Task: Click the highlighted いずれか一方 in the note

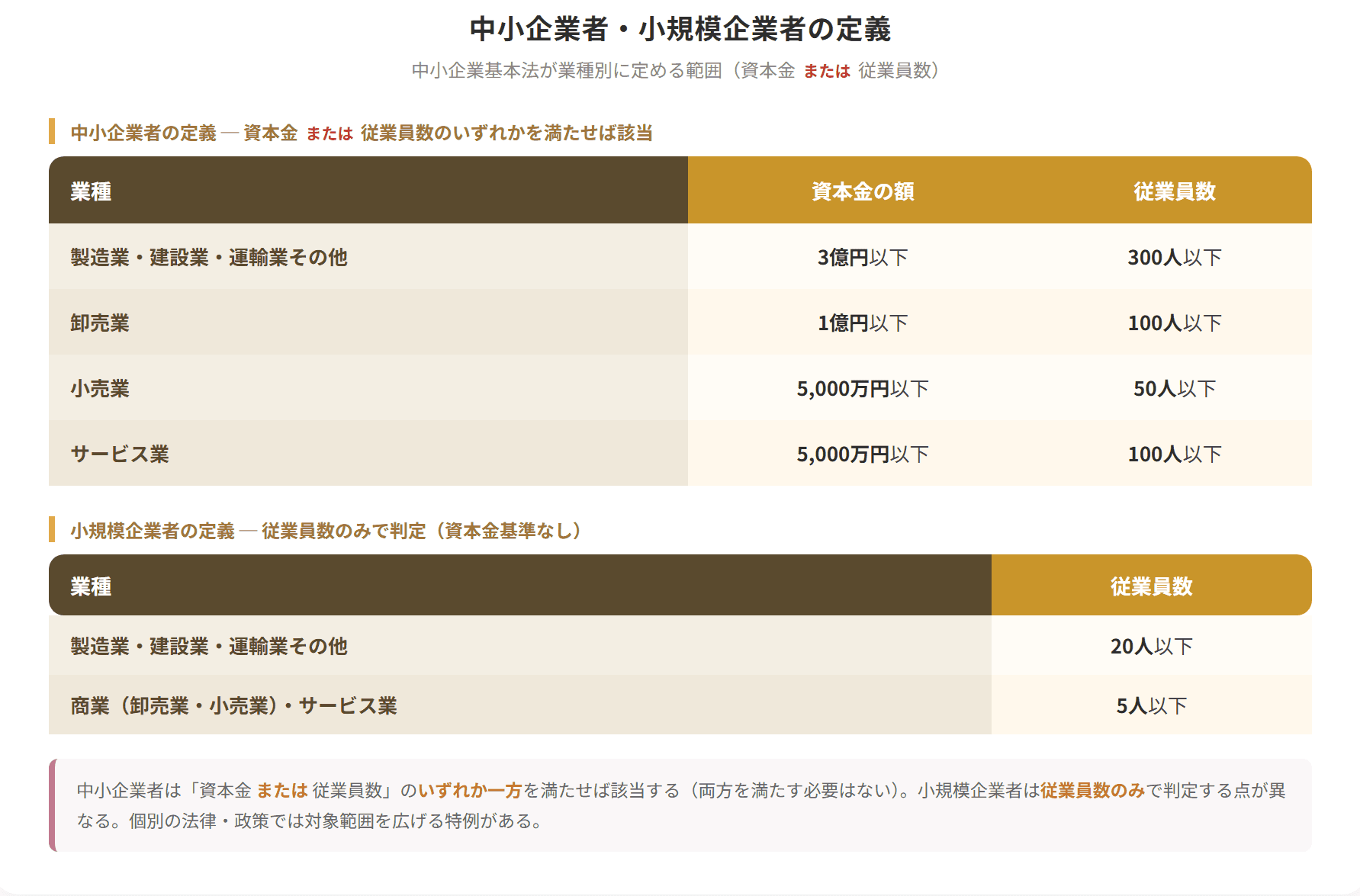Action: tap(470, 790)
